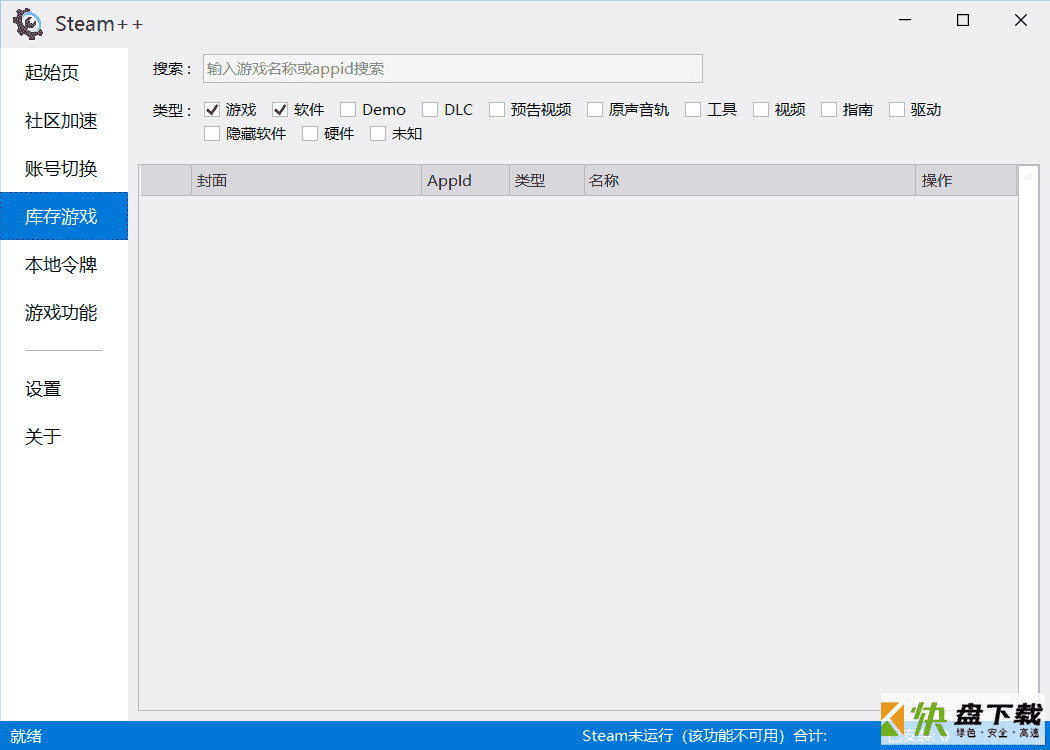Focus the game name or appid search box
Viewport: 1050px width, 750px height.
[x=453, y=69]
